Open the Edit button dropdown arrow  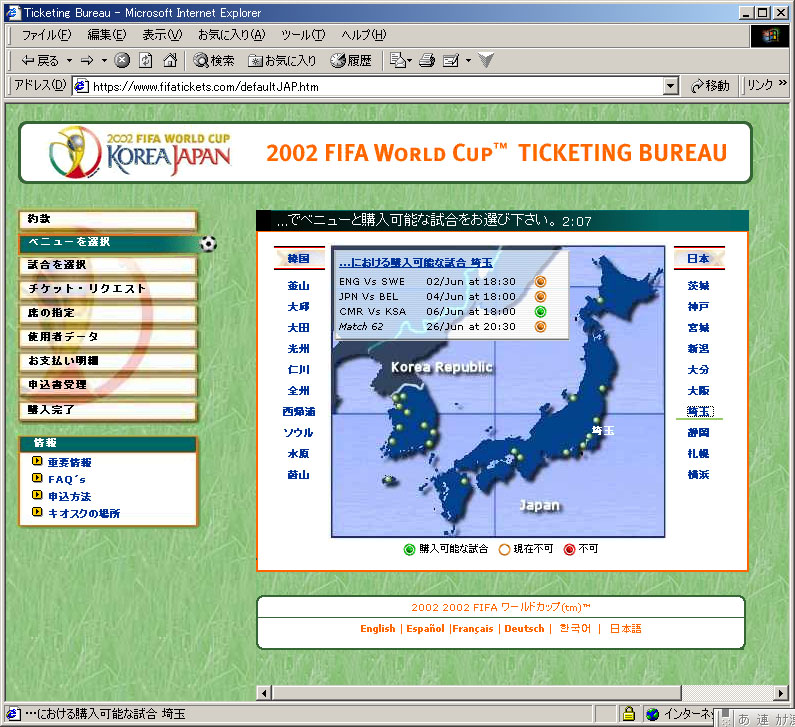pos(468,61)
